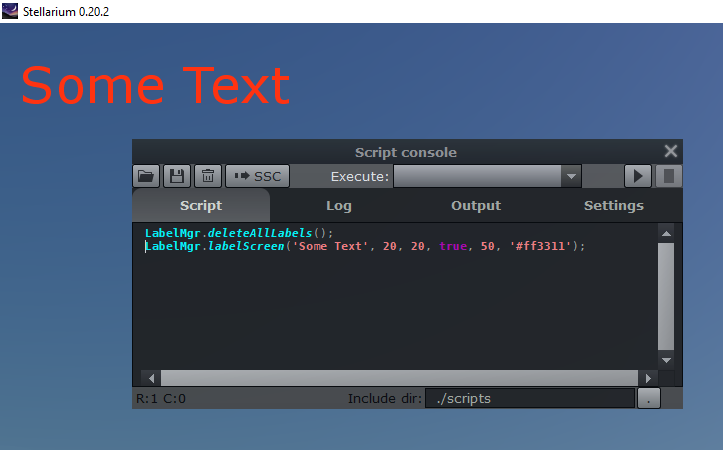The image size is (723, 450).
Task: Close the Script console window
Action: pos(671,151)
